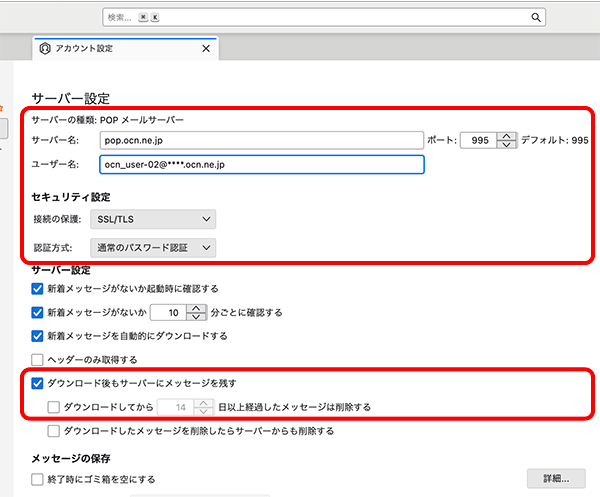Viewport: 600px width, 497px height.
Task: Open the 認証方式 dropdown
Action: [x=157, y=246]
